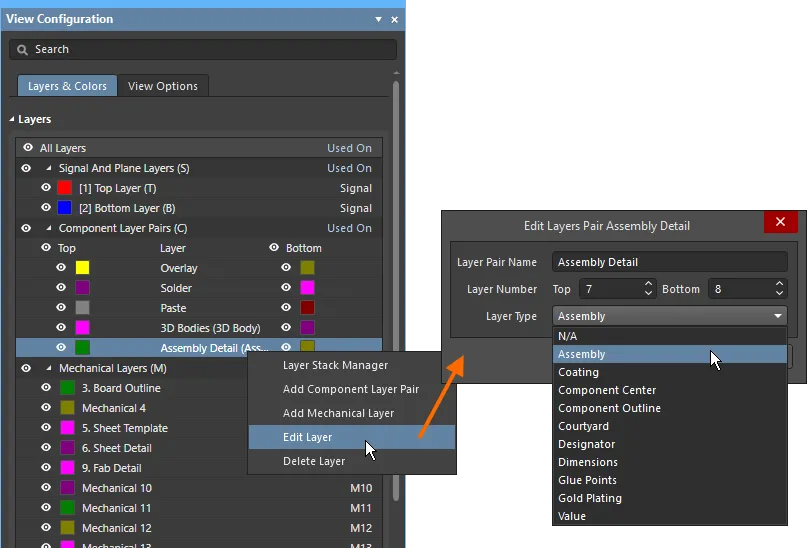Collapse the Component Layer Pairs group
Screen dimensions: 807x548
(49, 228)
